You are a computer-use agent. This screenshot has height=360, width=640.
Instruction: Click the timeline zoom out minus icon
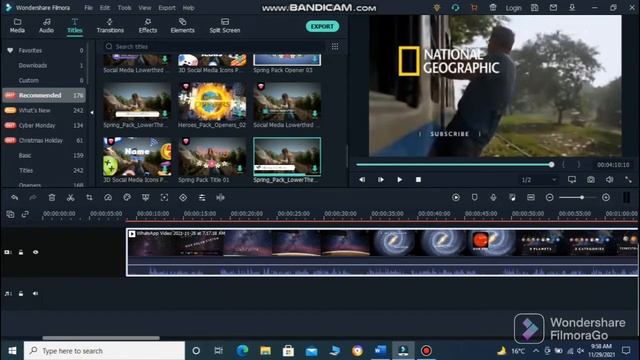[x=549, y=198]
